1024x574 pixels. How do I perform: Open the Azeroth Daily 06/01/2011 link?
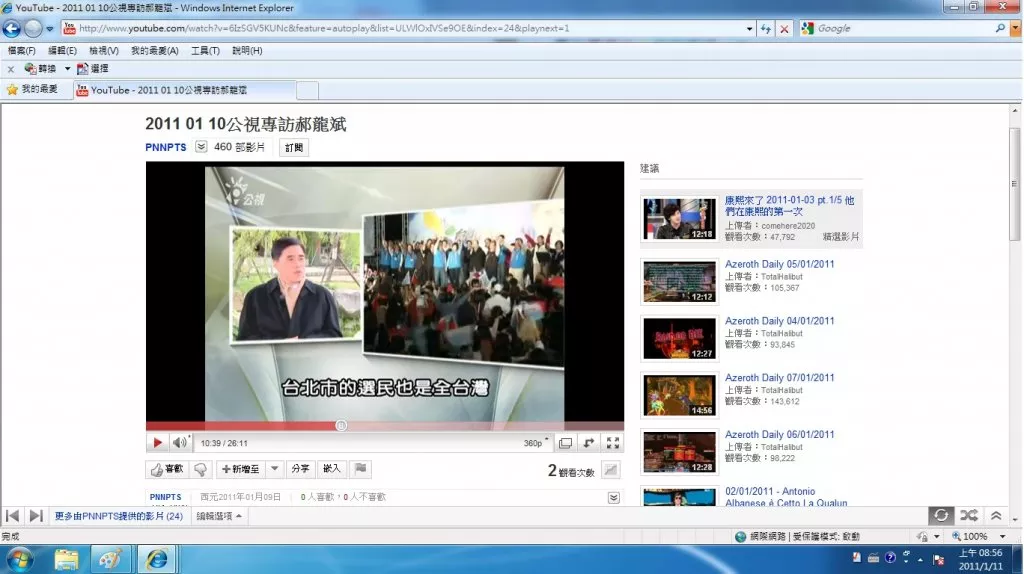pos(779,434)
